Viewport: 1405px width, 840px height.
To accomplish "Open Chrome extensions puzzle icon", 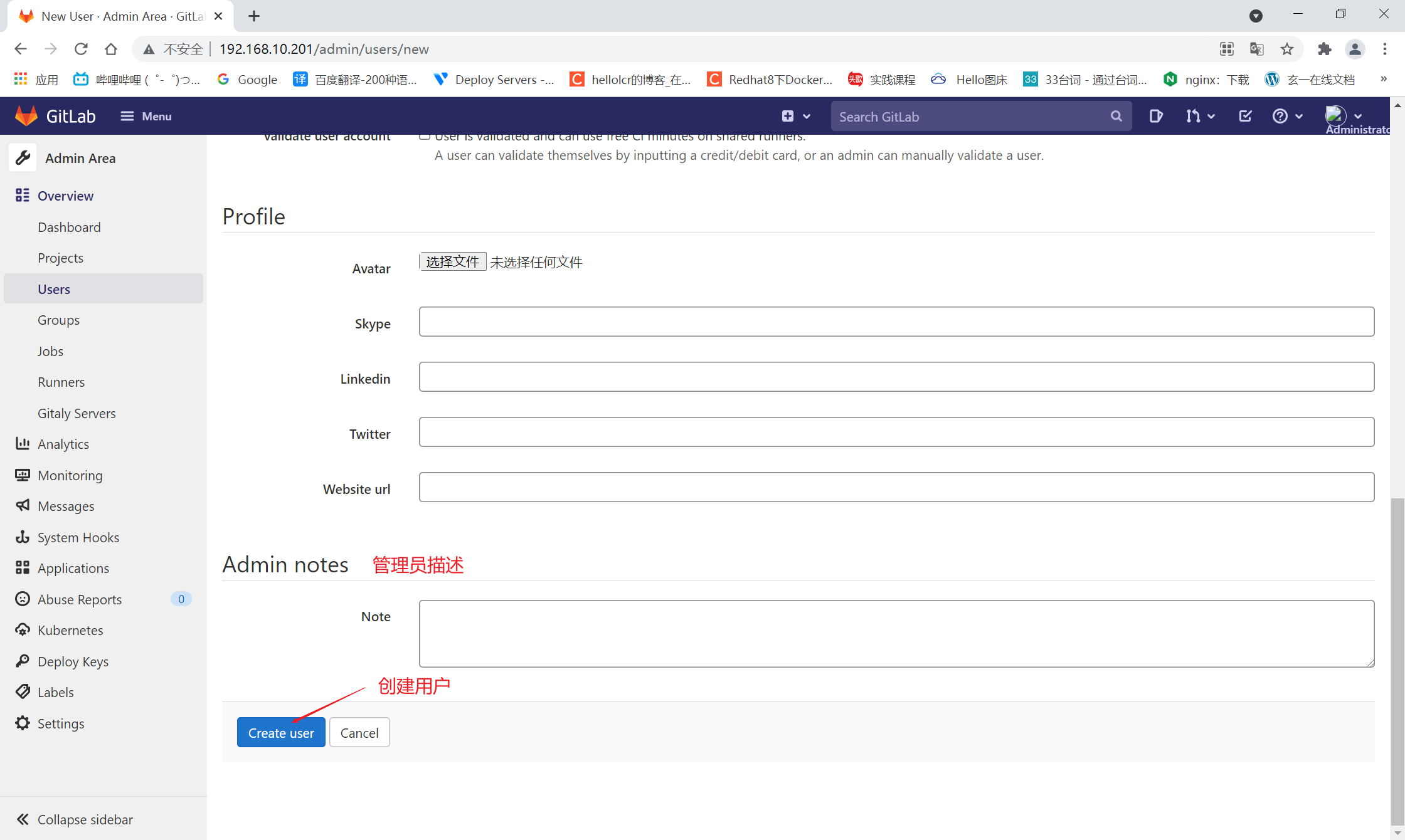I will 1324,49.
